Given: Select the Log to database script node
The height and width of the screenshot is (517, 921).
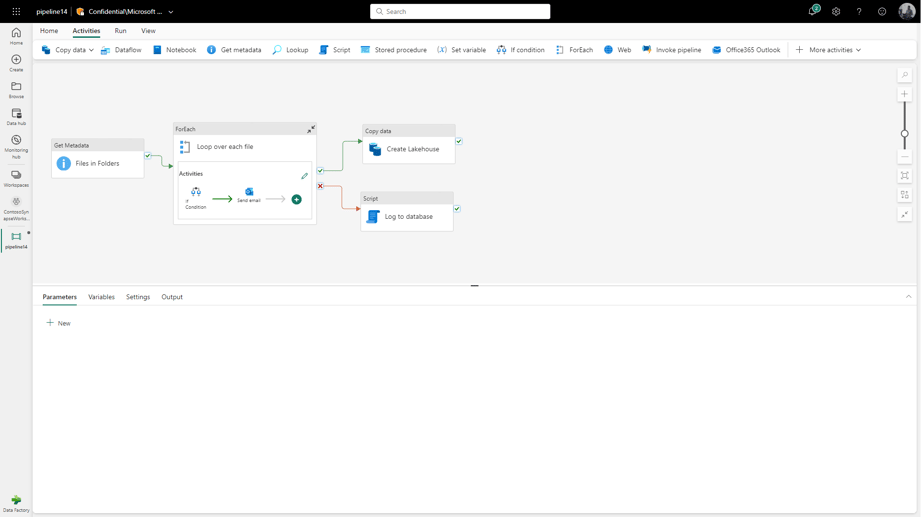Looking at the screenshot, I should coord(407,212).
